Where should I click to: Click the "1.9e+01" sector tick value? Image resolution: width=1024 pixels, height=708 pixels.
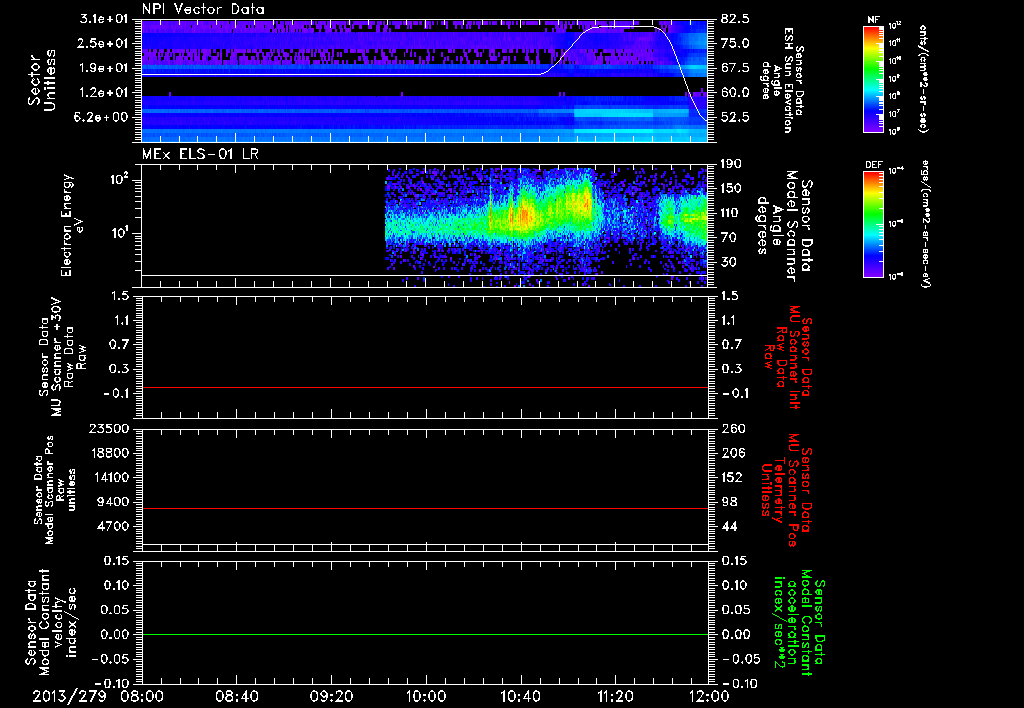104,68
